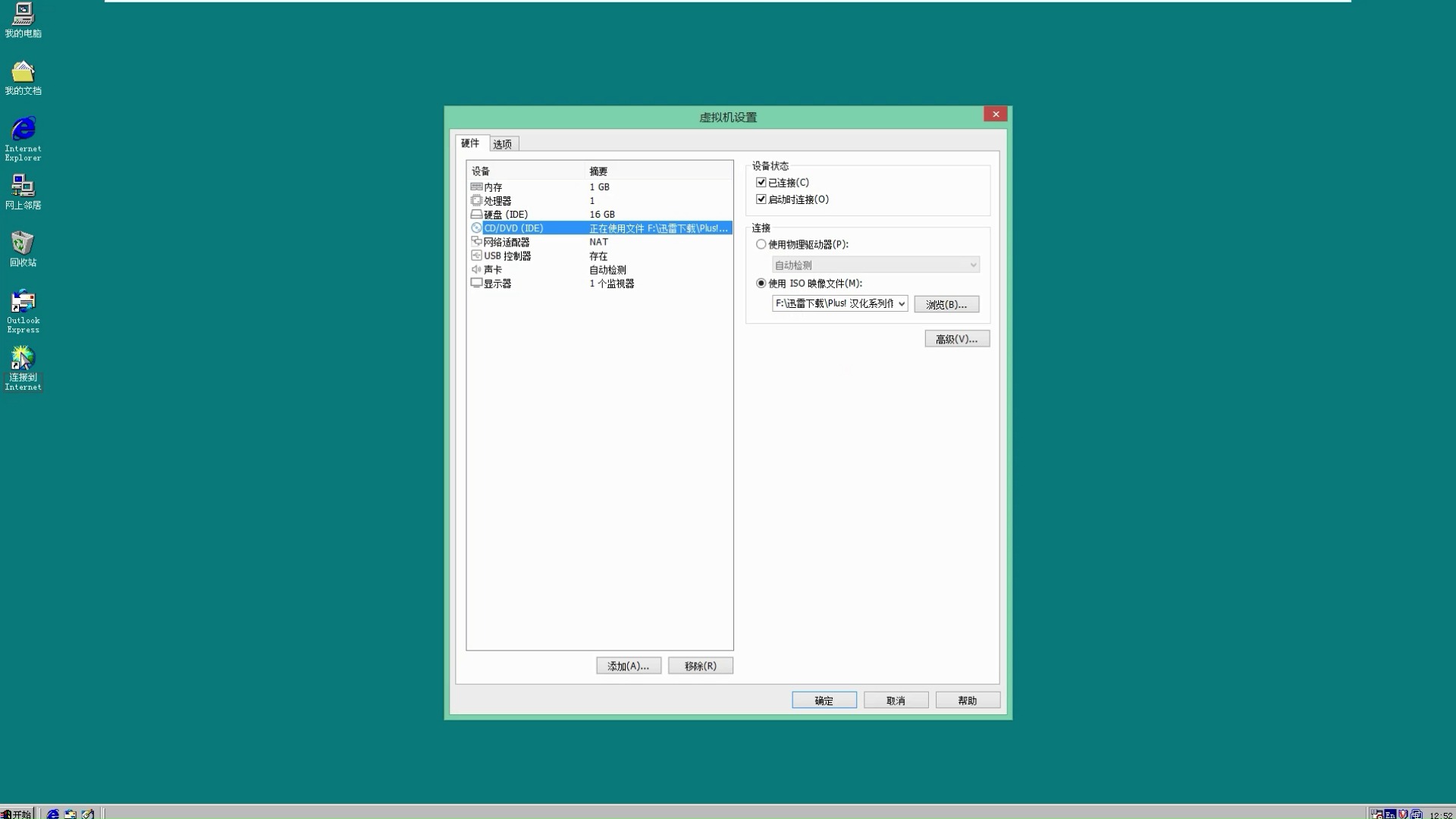Select 使用物理驱动器 radio button

(762, 244)
